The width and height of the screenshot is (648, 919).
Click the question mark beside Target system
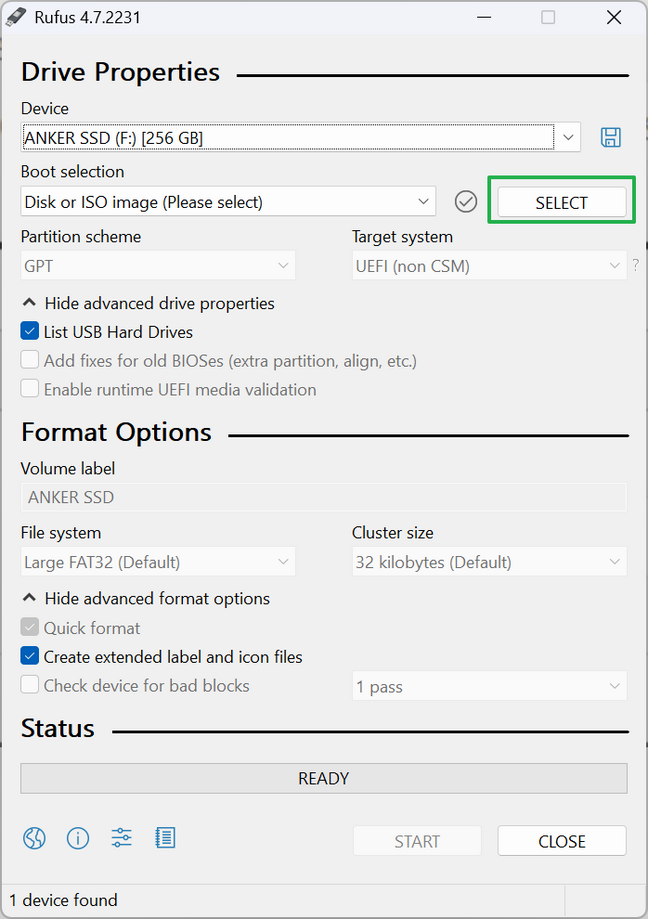pyautogui.click(x=638, y=266)
